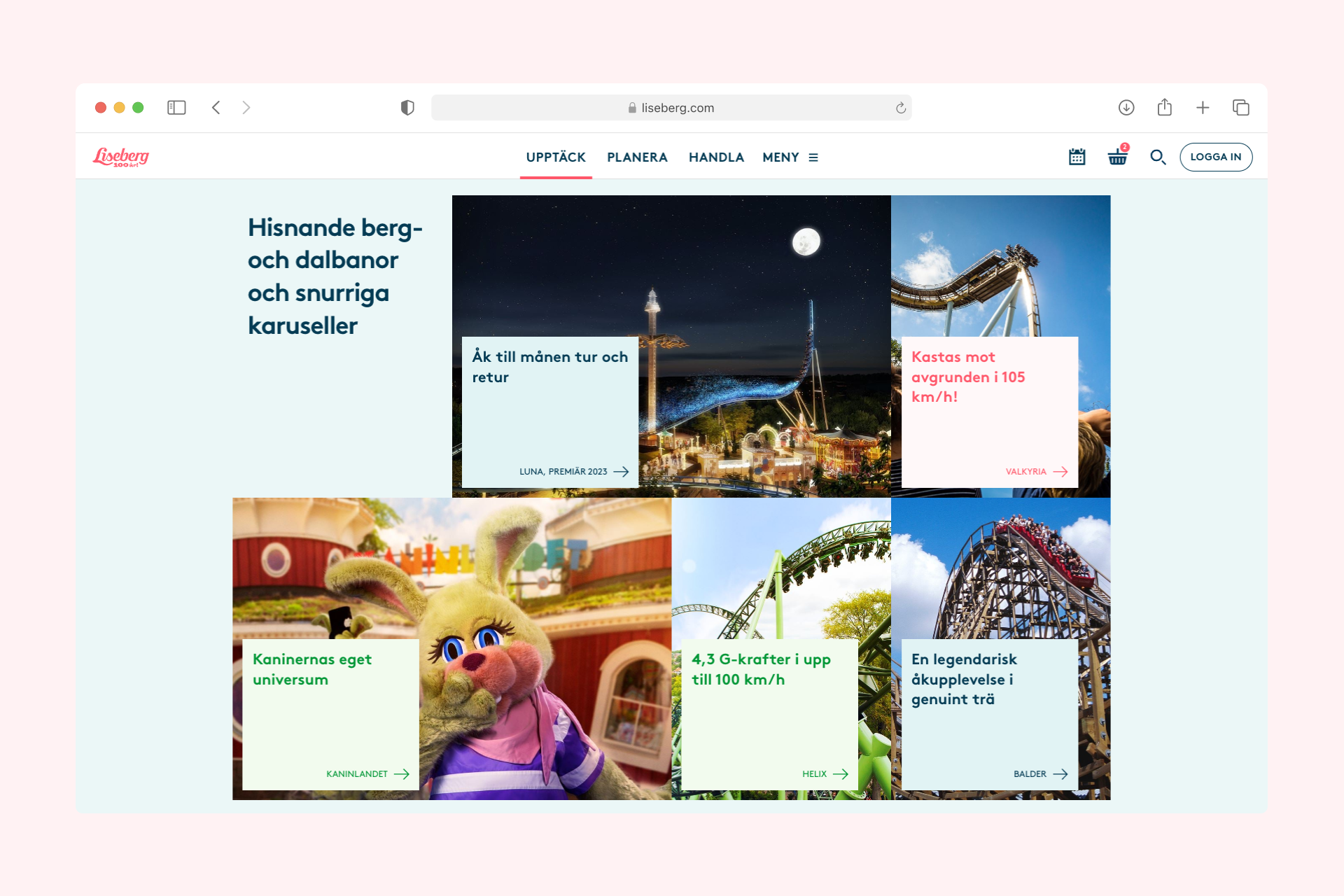This screenshot has height=896, width=1344.
Task: Click the Liseberg logo
Action: pyautogui.click(x=121, y=157)
